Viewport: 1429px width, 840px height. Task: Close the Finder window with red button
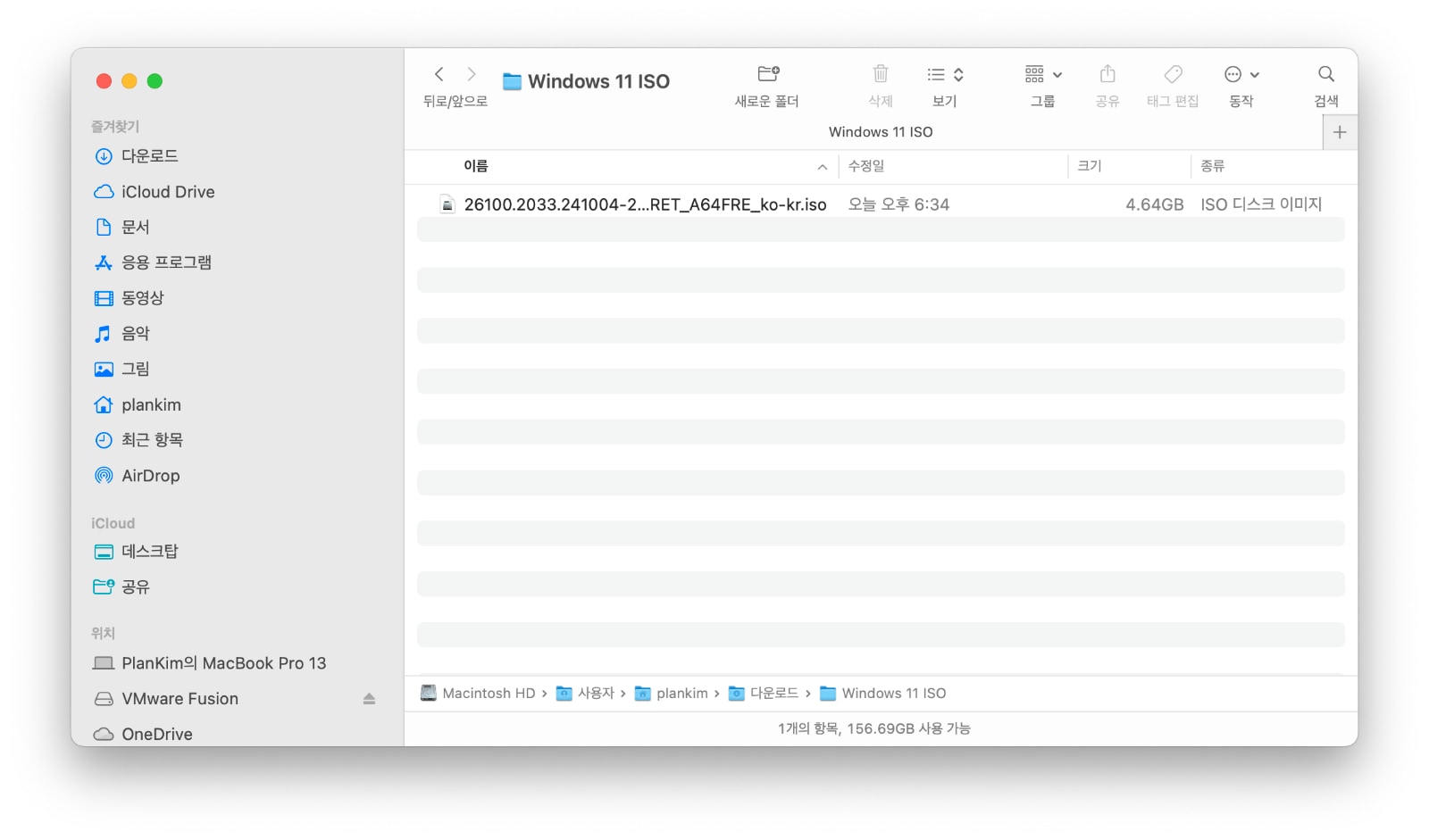[x=104, y=81]
